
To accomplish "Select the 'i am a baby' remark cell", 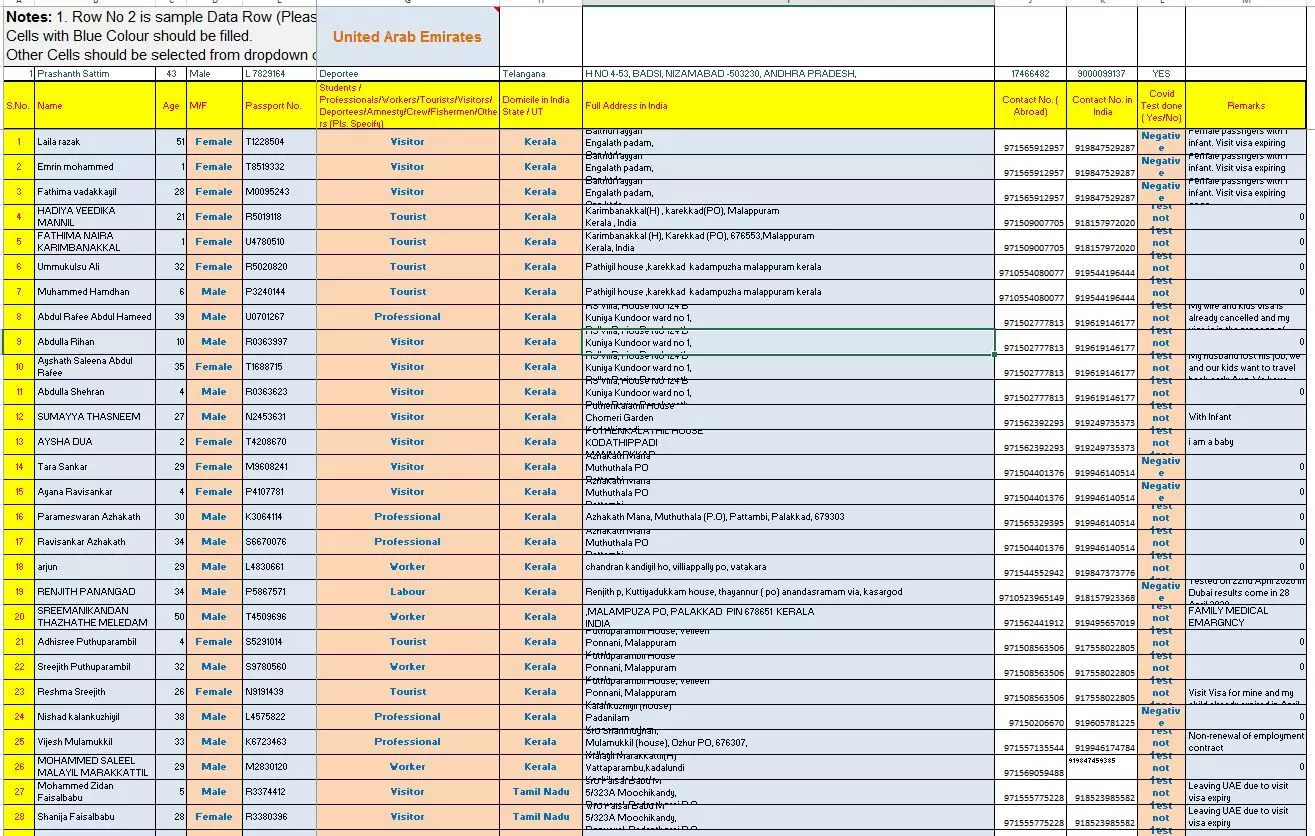I will [x=1245, y=442].
